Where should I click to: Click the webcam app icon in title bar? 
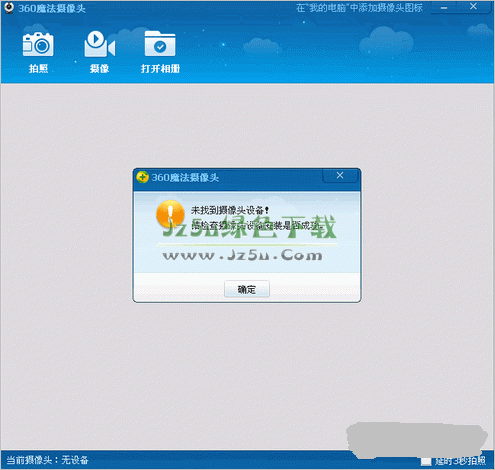(9, 7)
